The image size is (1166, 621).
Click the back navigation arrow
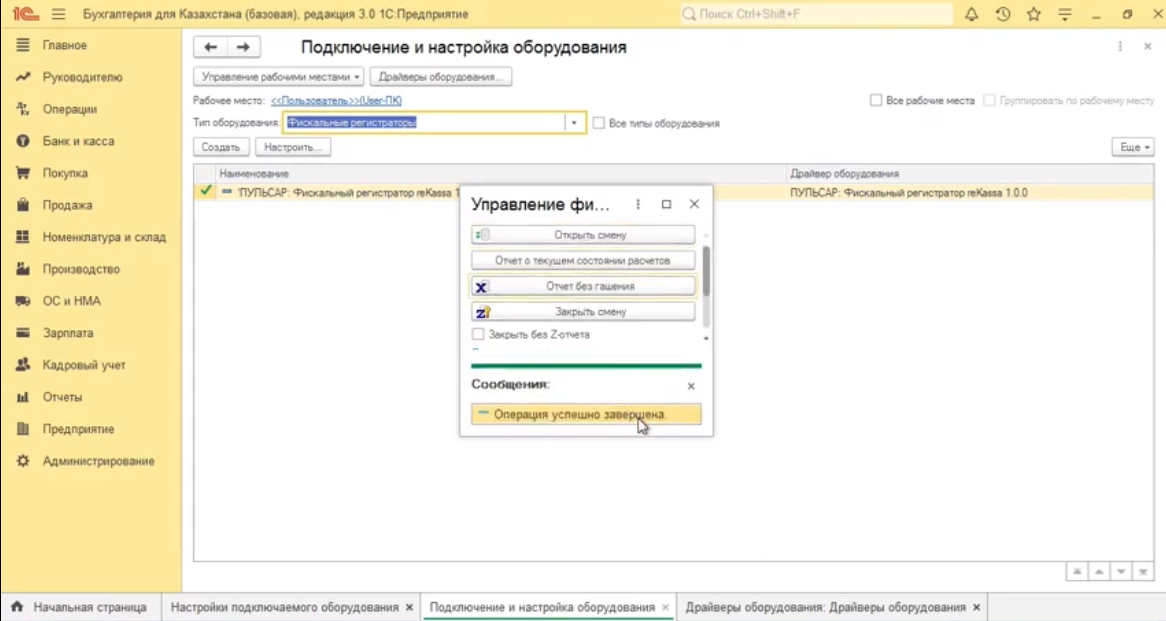tap(210, 47)
